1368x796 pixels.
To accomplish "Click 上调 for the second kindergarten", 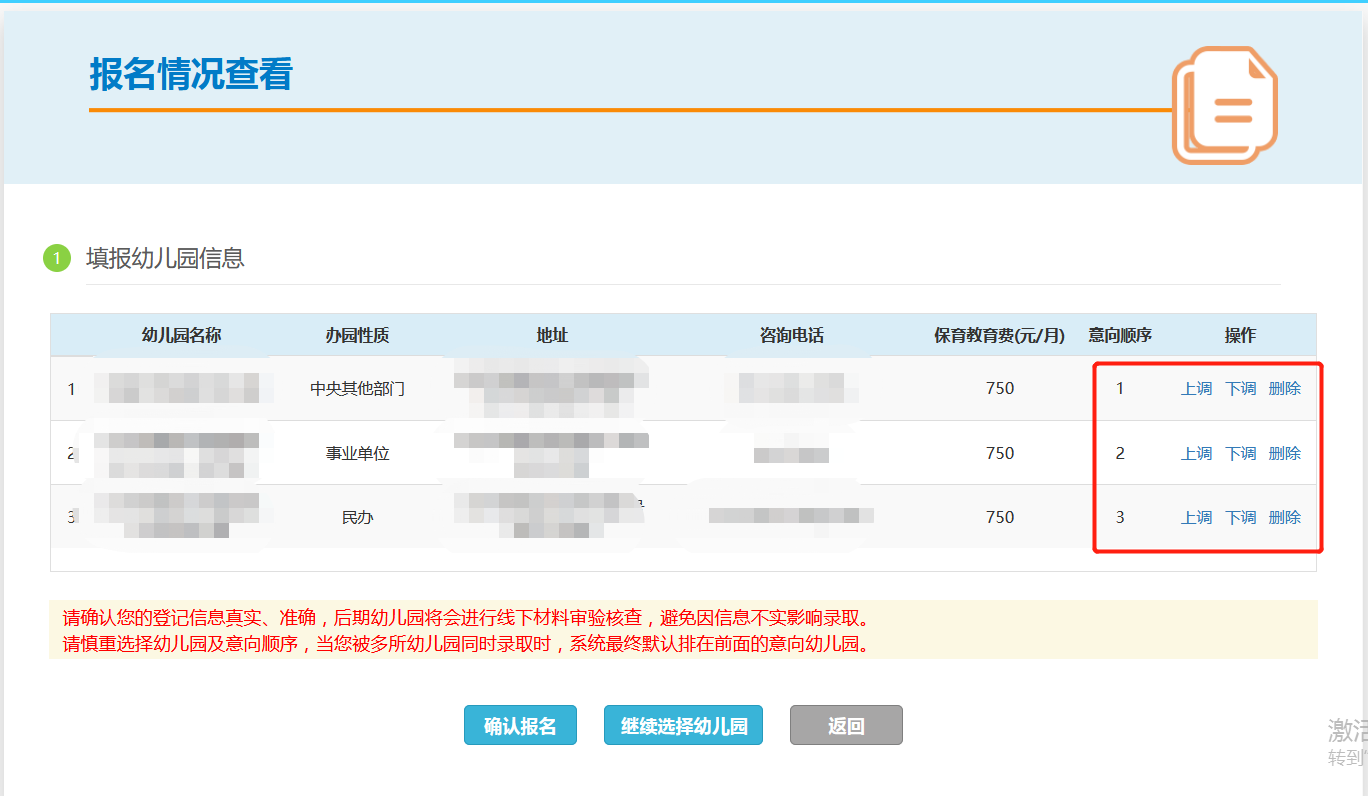I will pyautogui.click(x=1196, y=453).
